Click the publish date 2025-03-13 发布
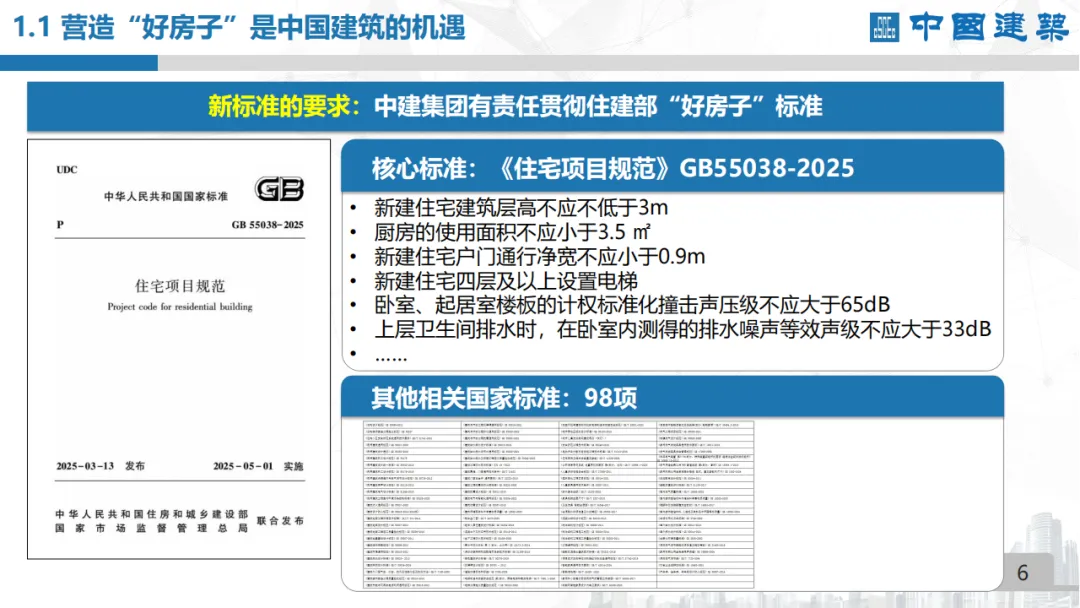 (x=101, y=466)
